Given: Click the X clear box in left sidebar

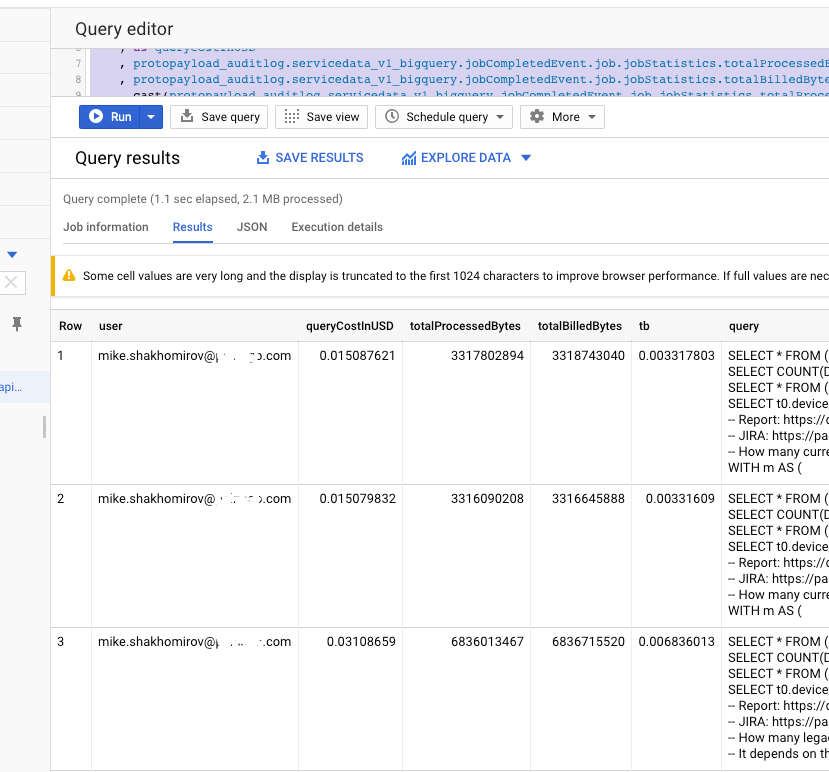Looking at the screenshot, I should tap(12, 282).
